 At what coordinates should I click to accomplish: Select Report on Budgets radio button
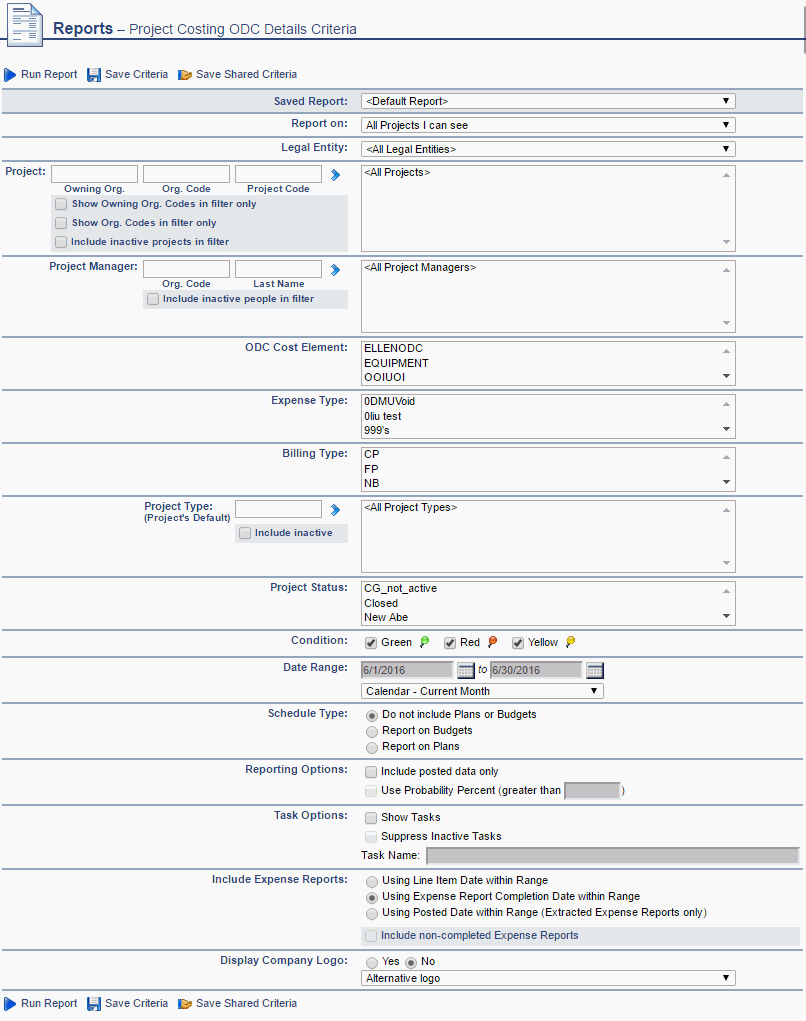pyautogui.click(x=372, y=731)
